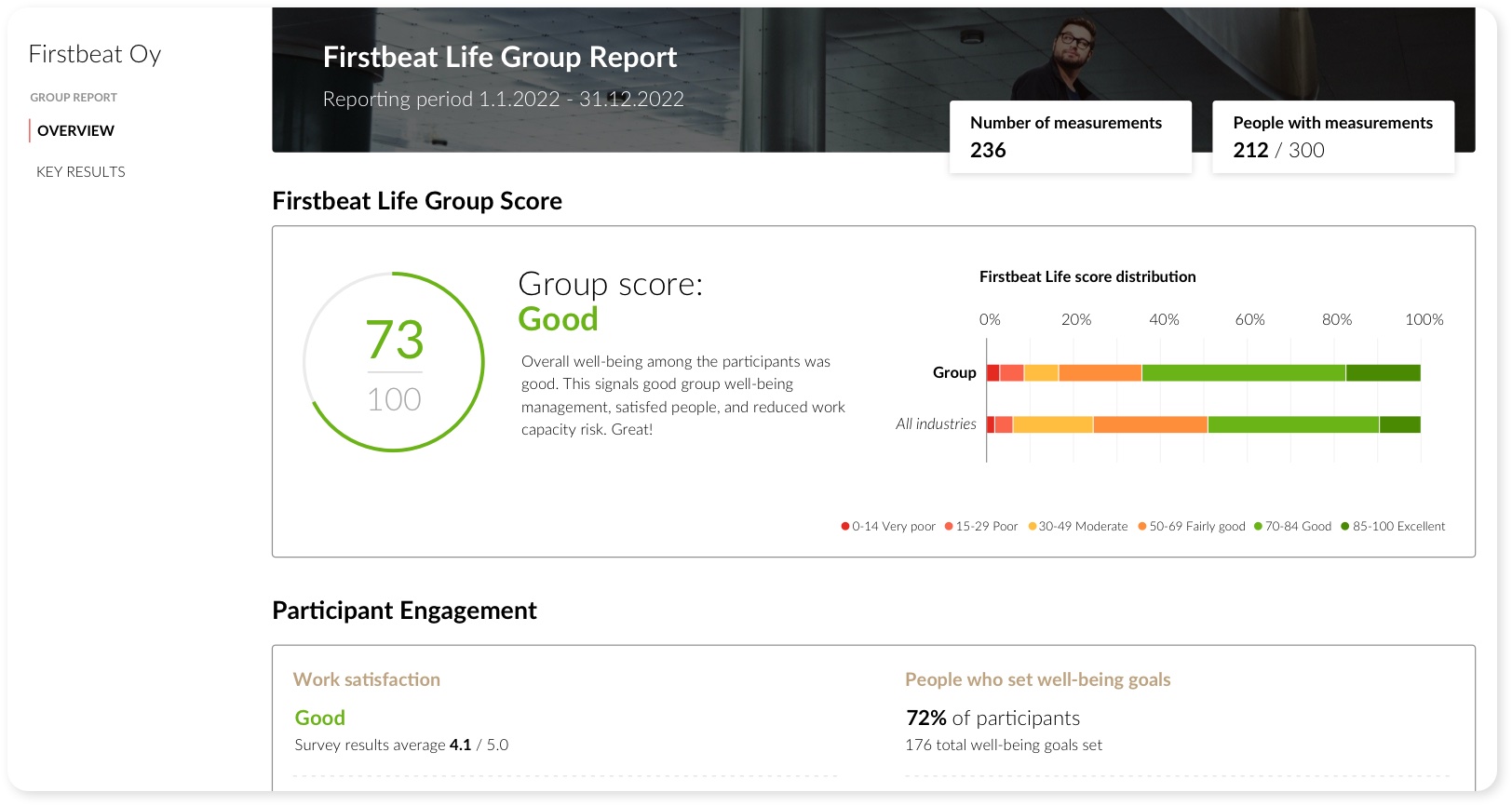Click the Firstbeat Life score distribution title
The image size is (1512, 806).
[x=1087, y=276]
